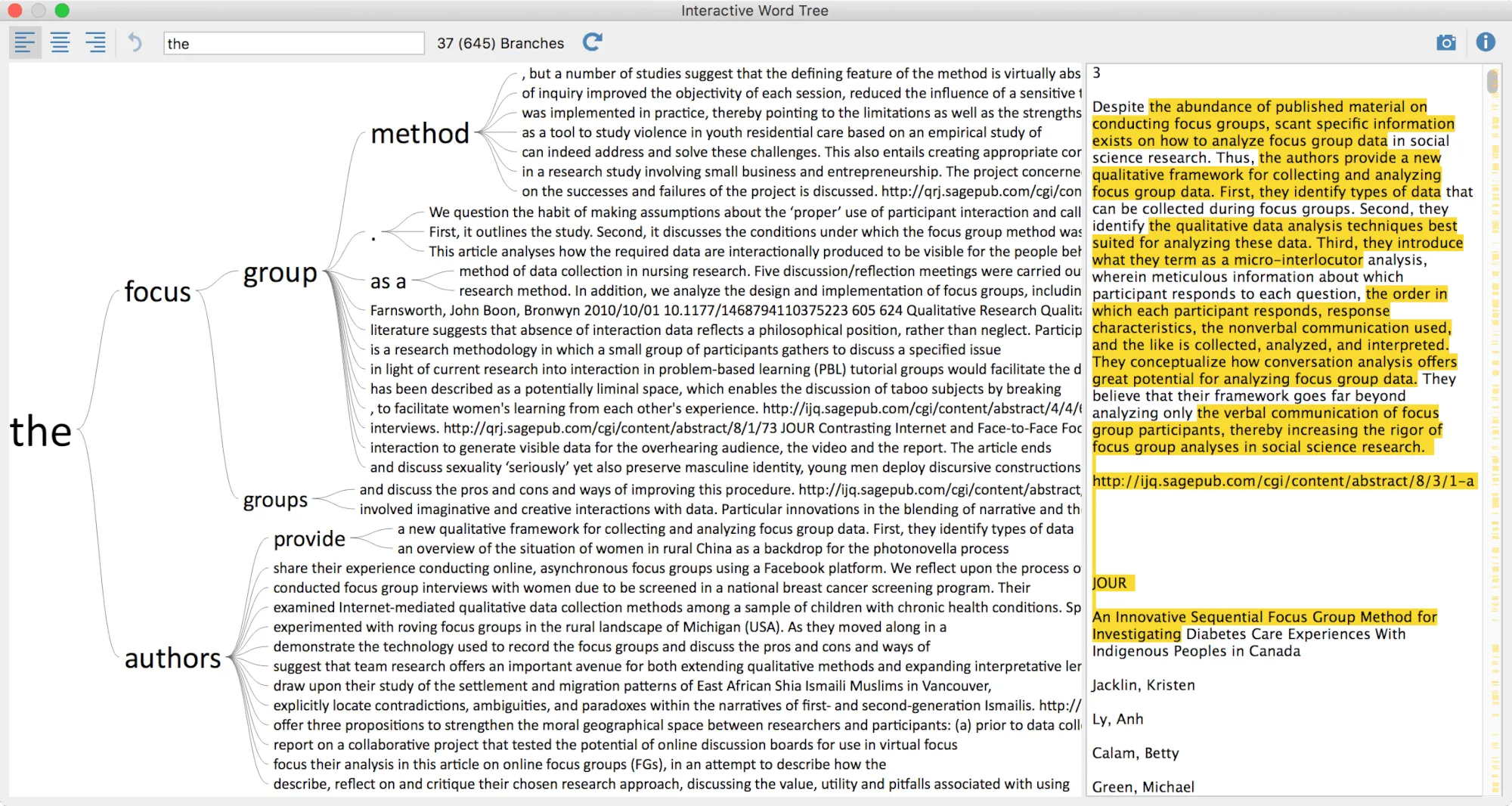Select the 'focus' branch node
The image size is (1512, 806).
coord(157,291)
